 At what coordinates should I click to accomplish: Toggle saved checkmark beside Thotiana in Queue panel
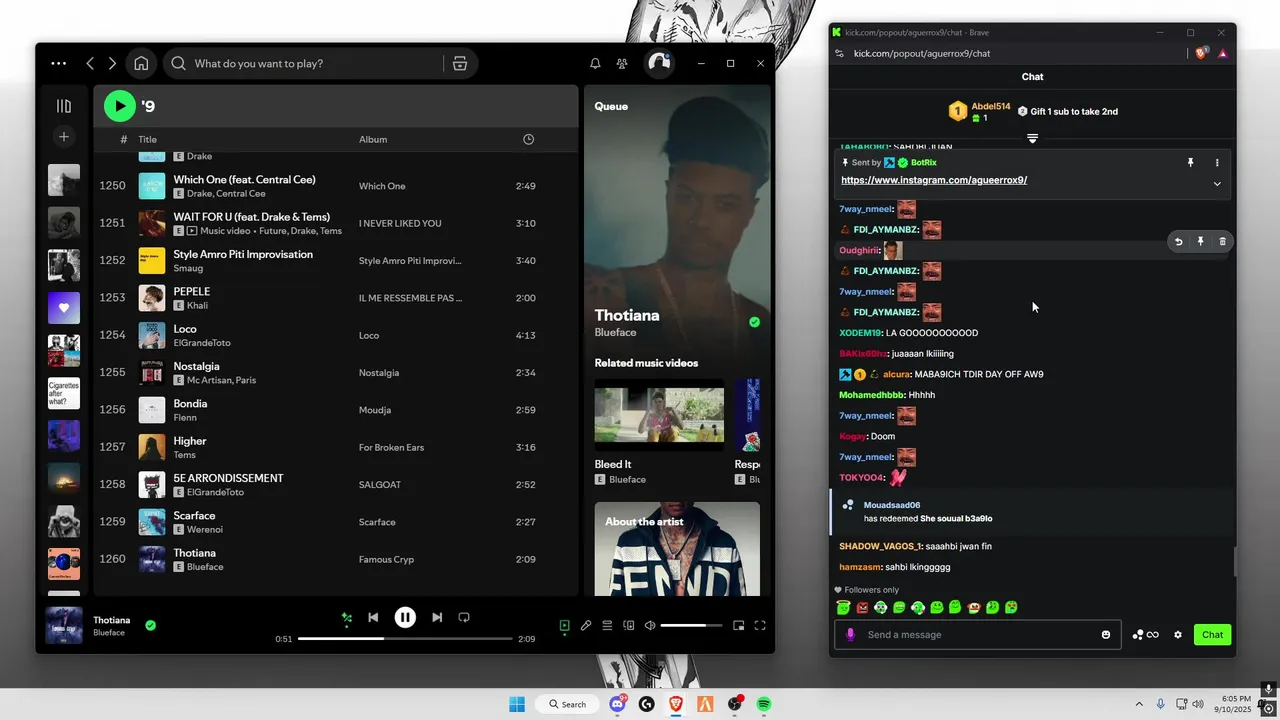755,322
